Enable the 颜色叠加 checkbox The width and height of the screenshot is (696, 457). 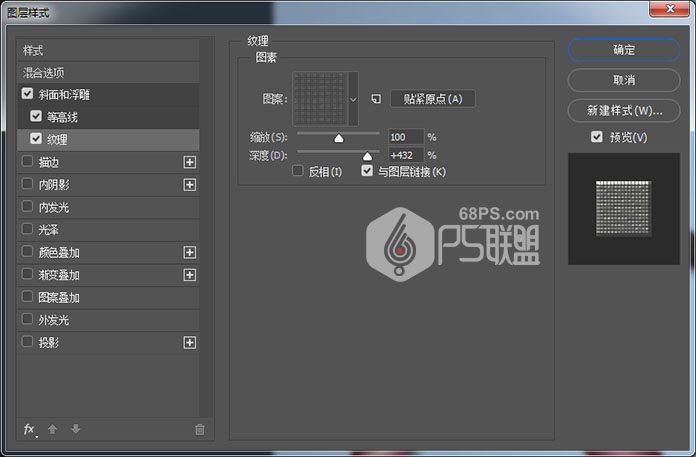point(27,251)
